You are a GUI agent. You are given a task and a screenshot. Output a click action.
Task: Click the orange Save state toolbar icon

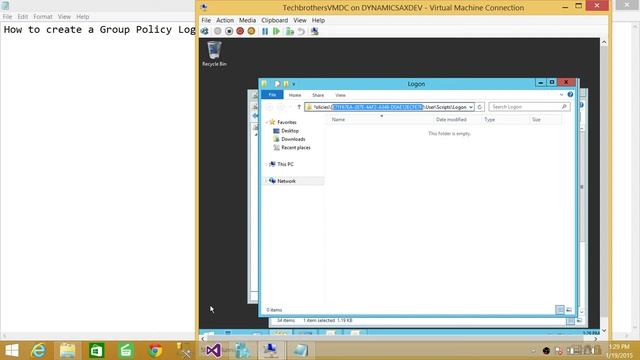coord(251,31)
